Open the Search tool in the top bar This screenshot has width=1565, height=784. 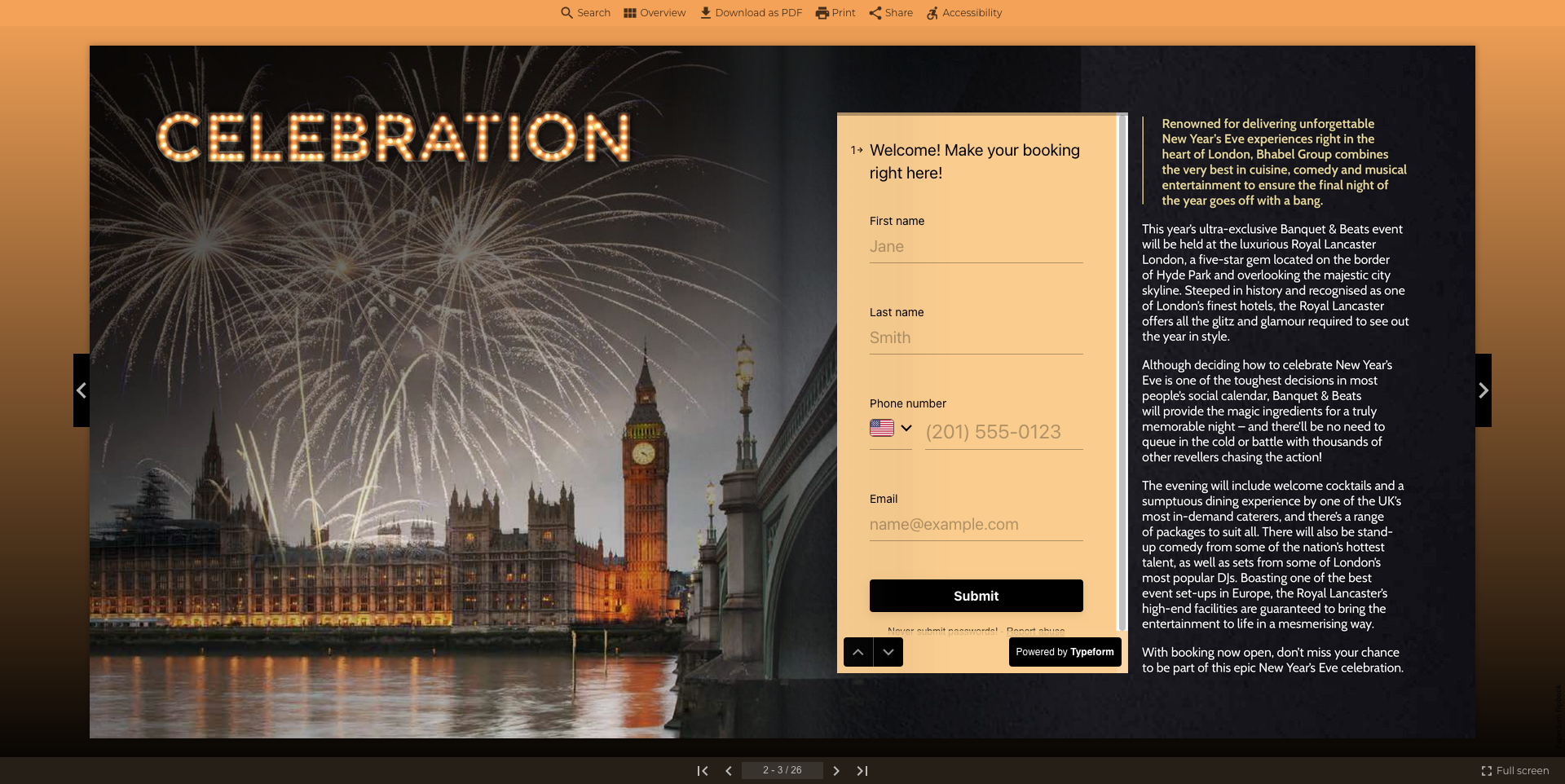tap(585, 12)
